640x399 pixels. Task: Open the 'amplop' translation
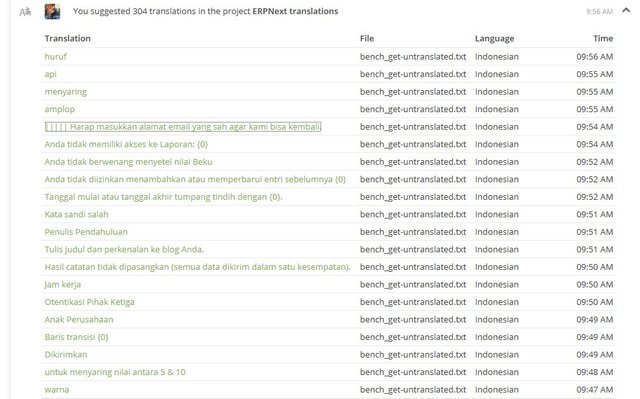point(60,109)
